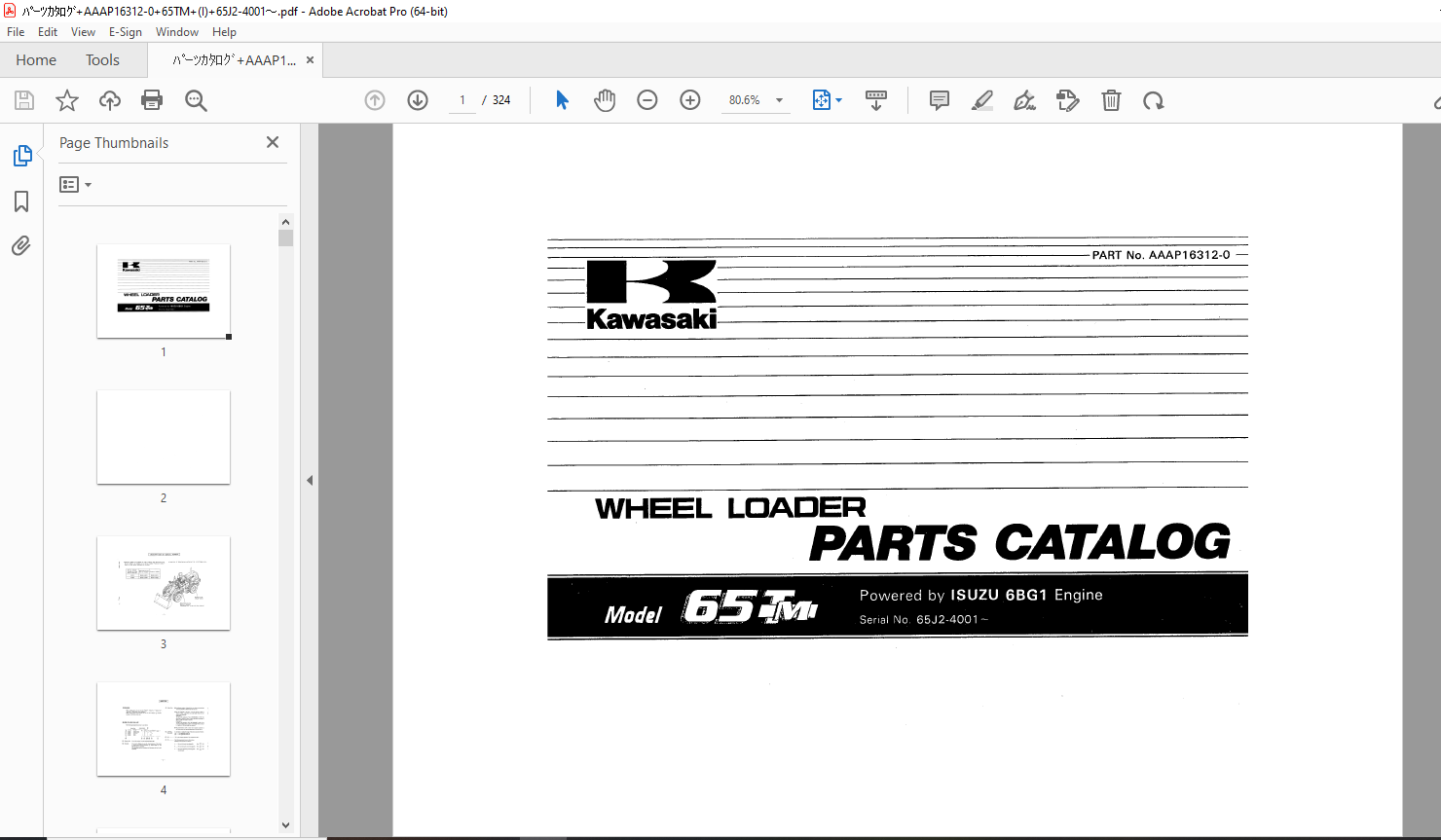1441x840 pixels.
Task: Click the Serial No. 65J2-4001 text
Action: click(923, 619)
